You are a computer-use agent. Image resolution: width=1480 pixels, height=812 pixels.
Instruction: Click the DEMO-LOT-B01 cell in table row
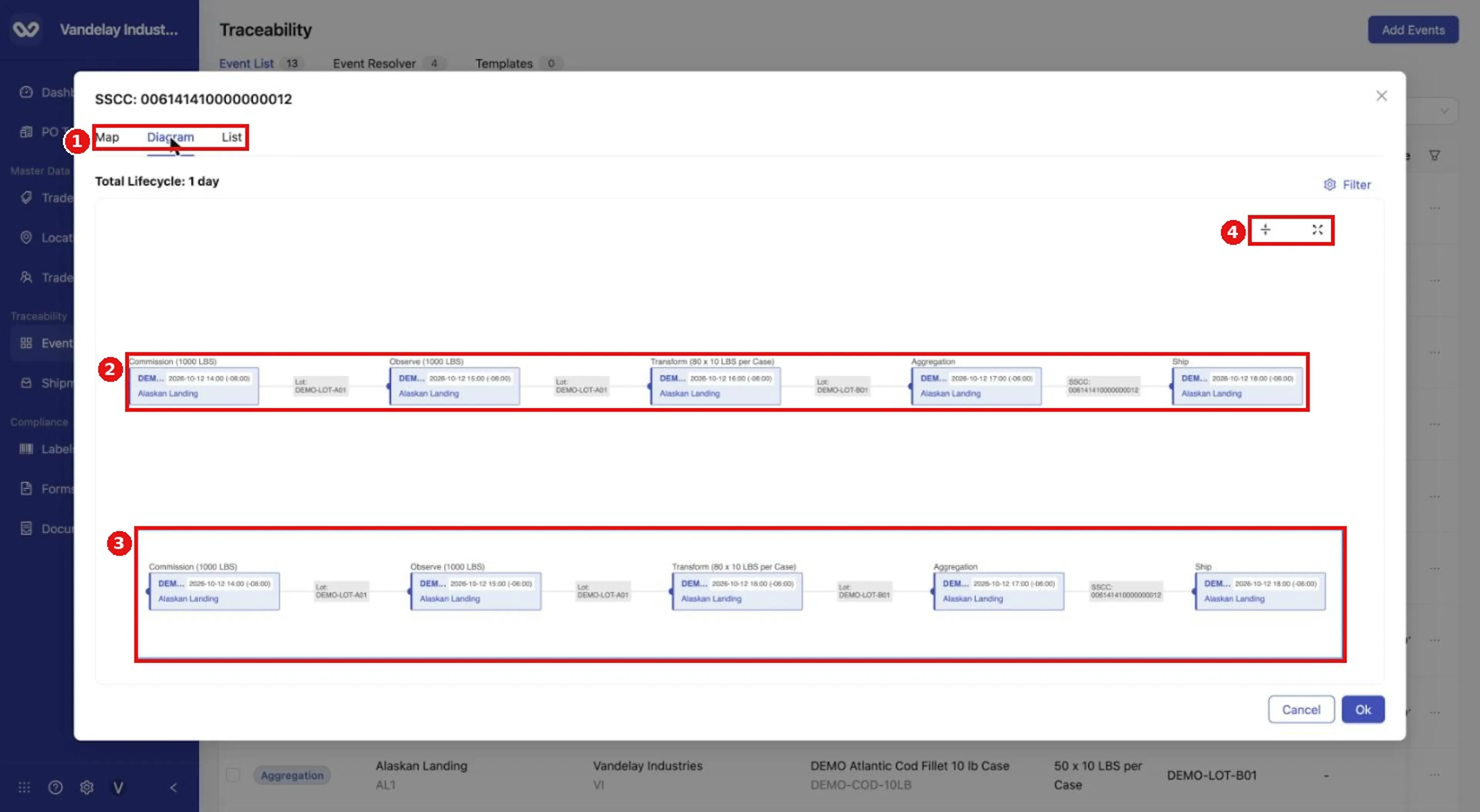tap(1212, 775)
